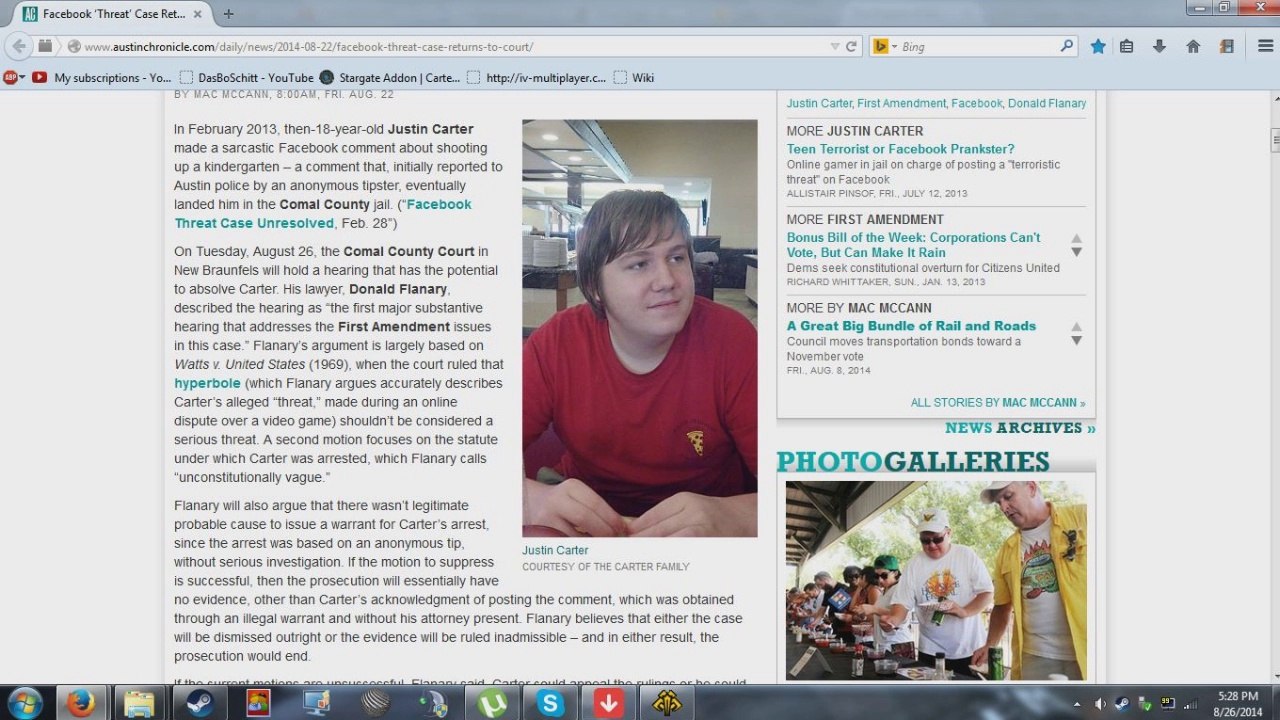
Task: Bookmark this page with the star icon
Action: tap(1098, 46)
